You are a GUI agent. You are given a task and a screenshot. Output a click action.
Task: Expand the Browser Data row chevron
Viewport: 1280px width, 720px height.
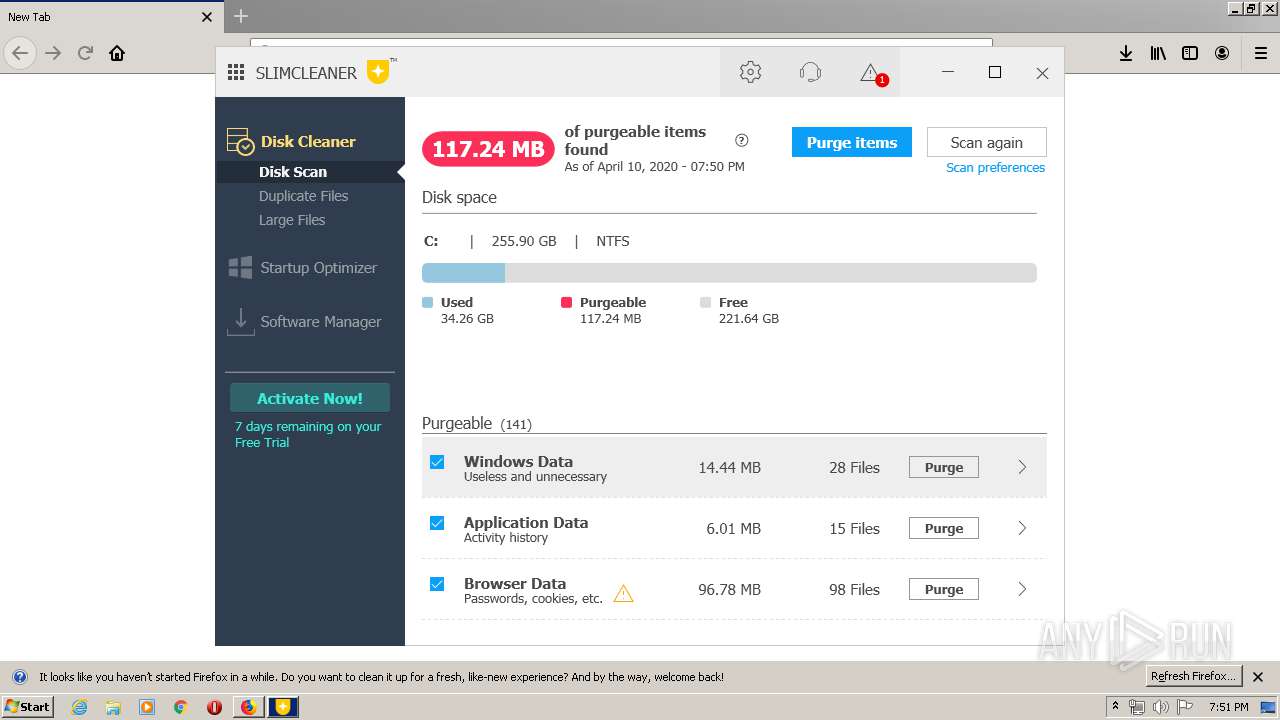(x=1022, y=589)
